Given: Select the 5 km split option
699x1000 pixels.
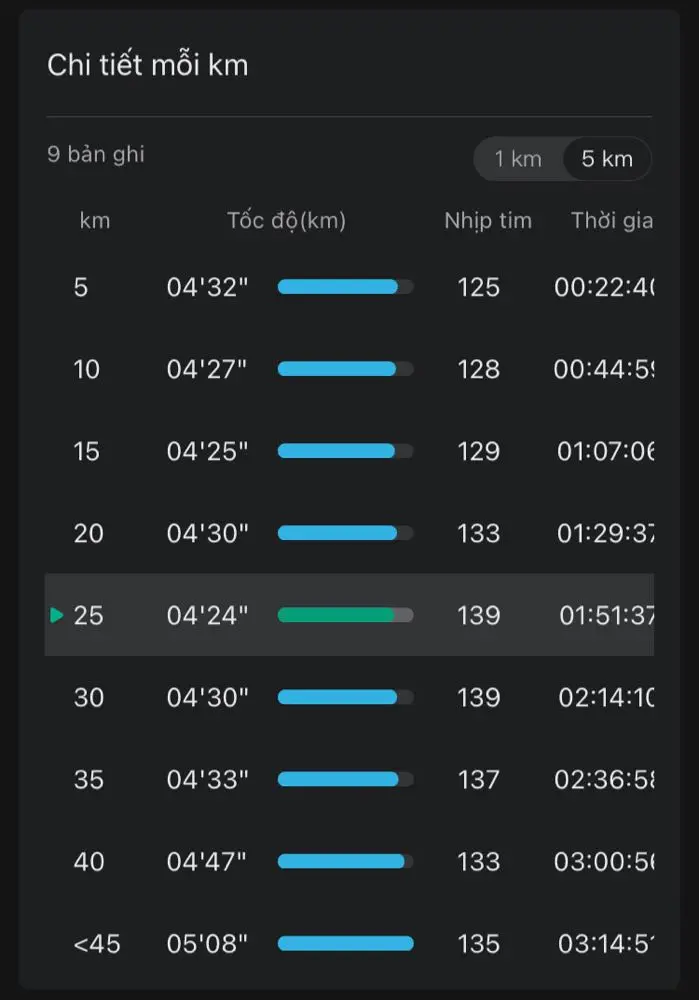Looking at the screenshot, I should tap(607, 159).
